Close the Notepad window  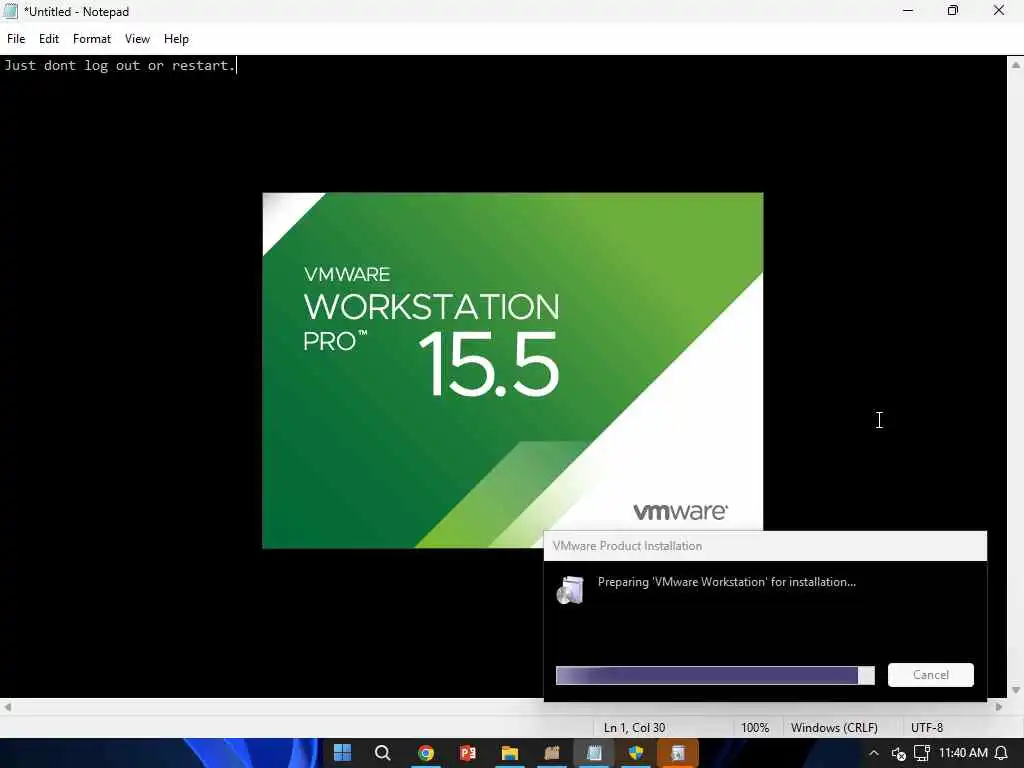coord(999,10)
